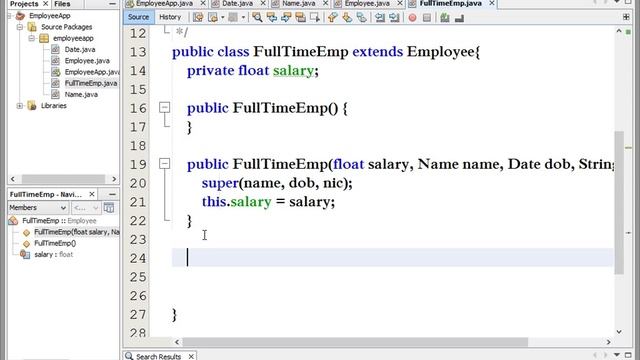The image size is (640, 360).
Task: Collapse code fold at line 19
Action: tap(164, 164)
